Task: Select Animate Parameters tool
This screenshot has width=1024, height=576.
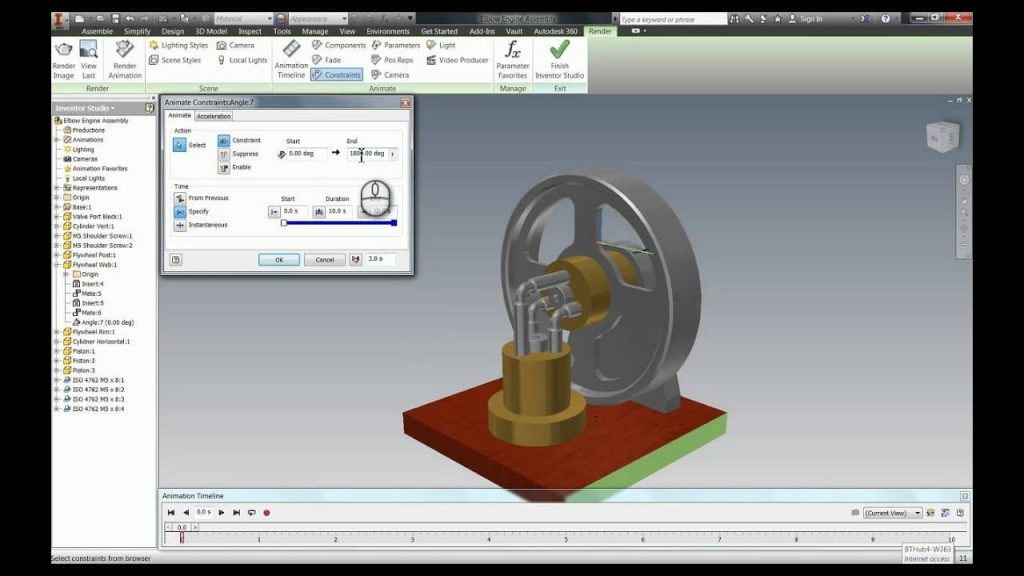Action: [396, 45]
